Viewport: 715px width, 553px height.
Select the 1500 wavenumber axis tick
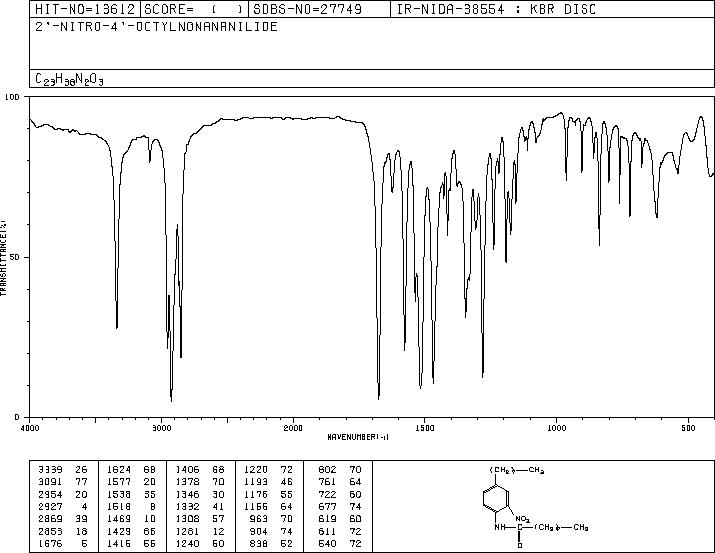423,427
